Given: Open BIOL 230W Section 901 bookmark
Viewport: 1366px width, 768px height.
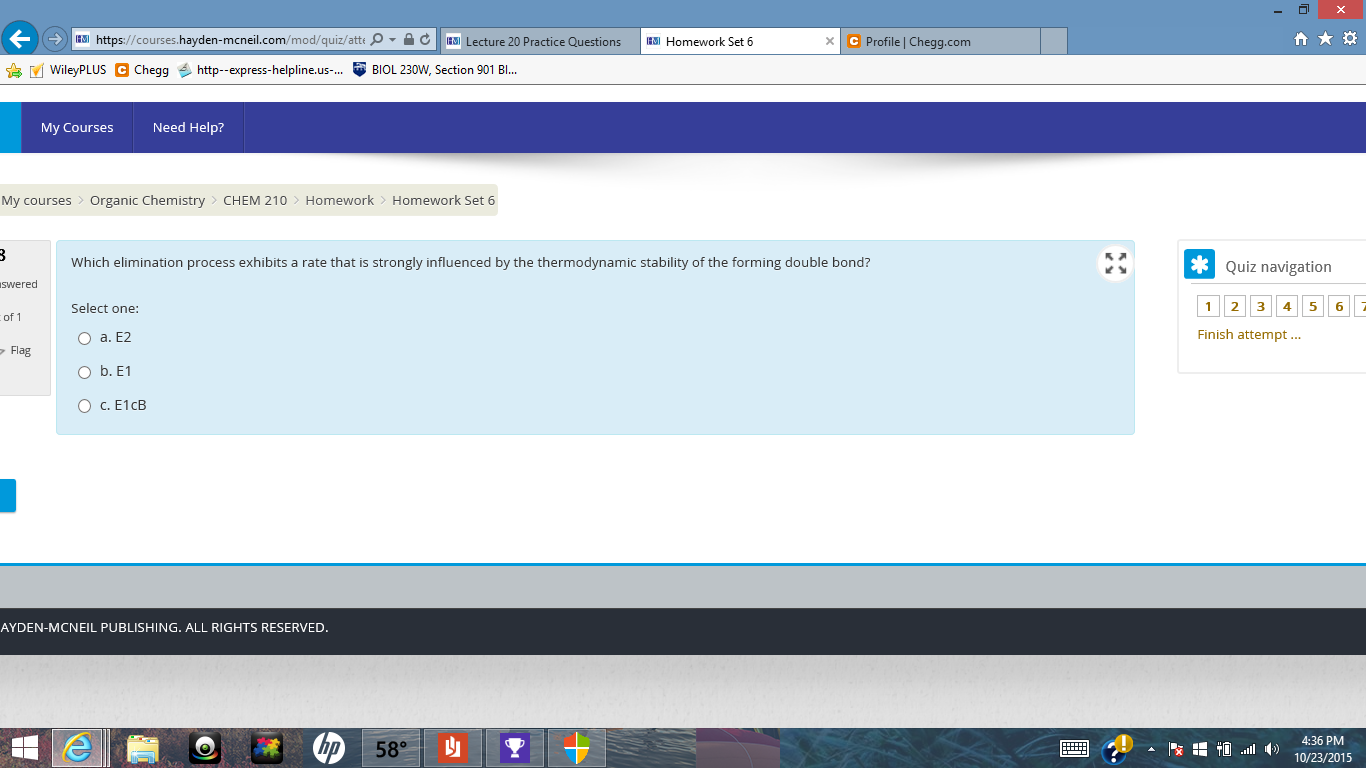Looking at the screenshot, I should click(x=435, y=70).
